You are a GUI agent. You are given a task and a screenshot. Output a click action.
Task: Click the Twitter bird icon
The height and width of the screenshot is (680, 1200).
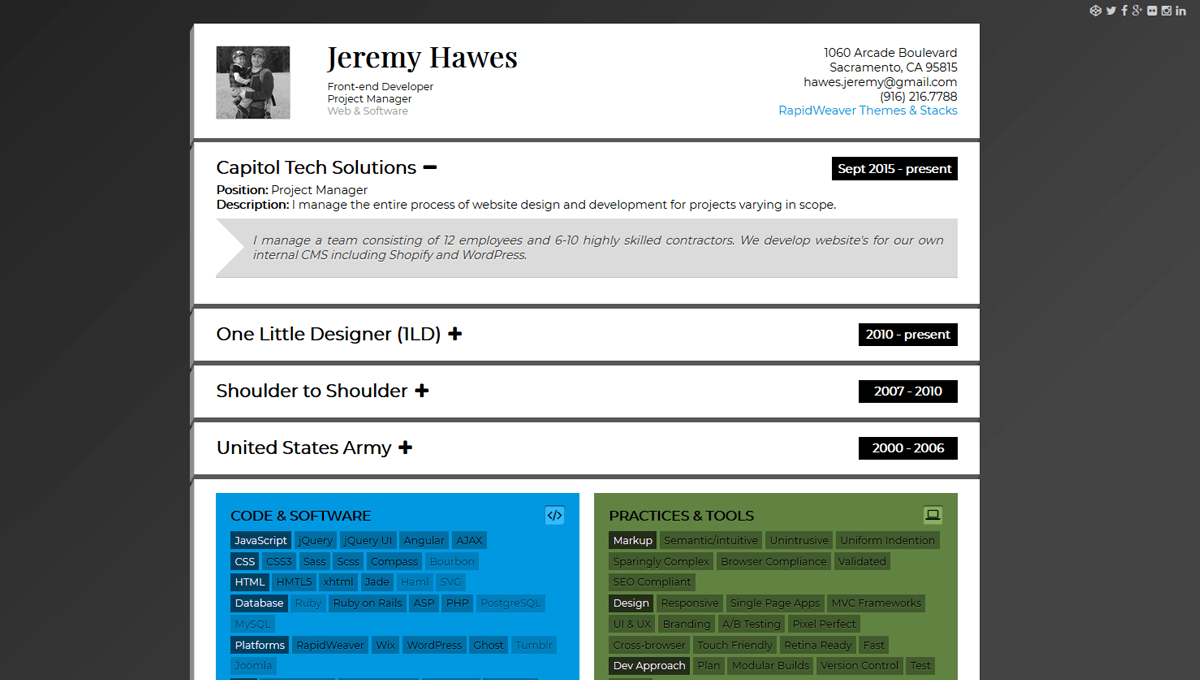click(x=1111, y=10)
